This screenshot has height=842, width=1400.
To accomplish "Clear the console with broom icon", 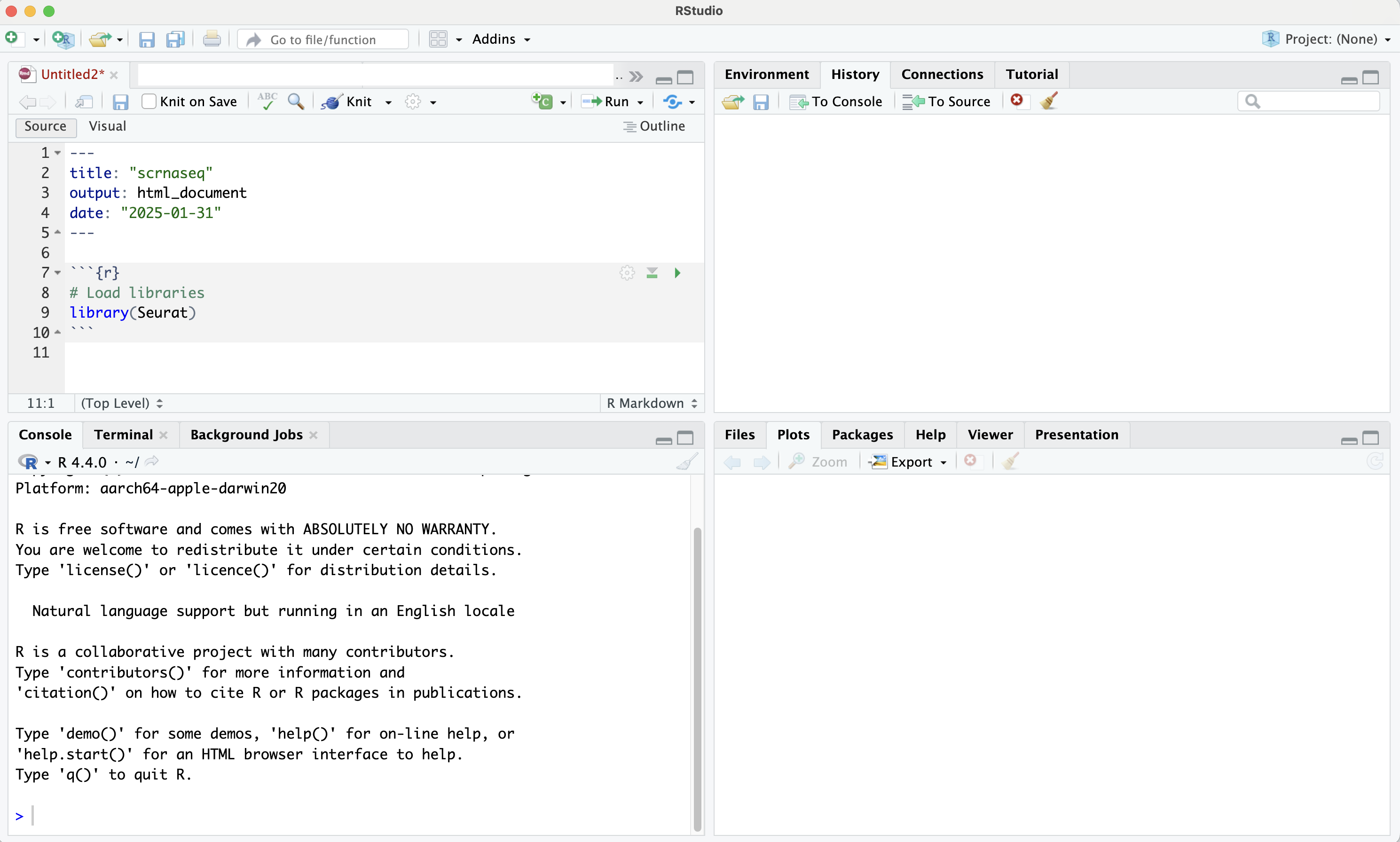I will (687, 462).
